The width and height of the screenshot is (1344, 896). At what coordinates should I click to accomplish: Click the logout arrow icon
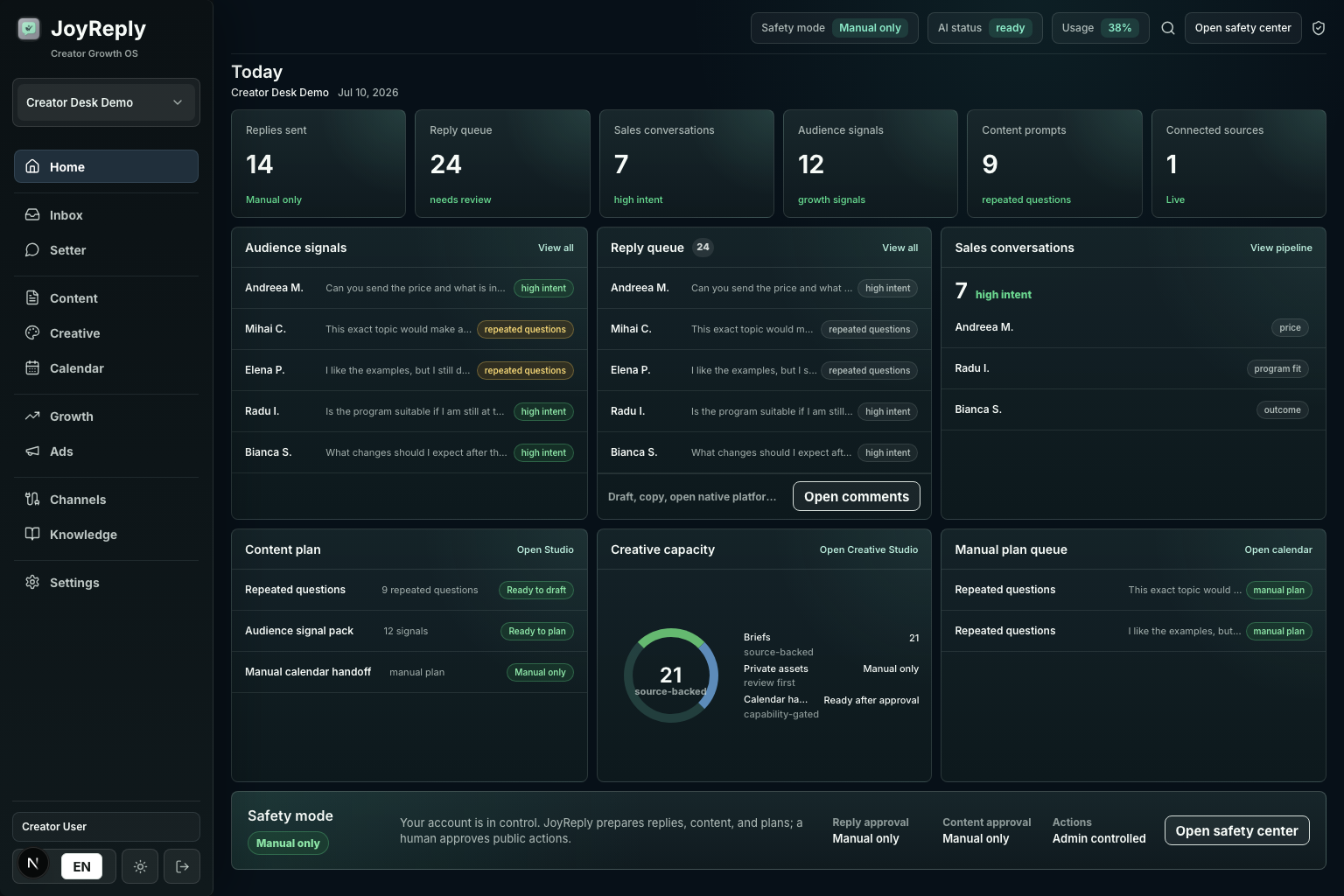(x=182, y=866)
